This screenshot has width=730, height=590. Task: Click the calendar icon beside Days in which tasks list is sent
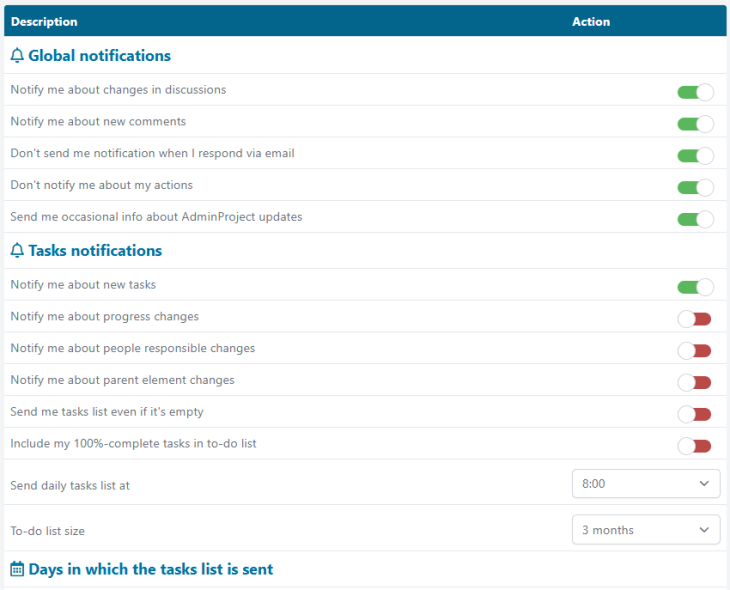coord(17,569)
